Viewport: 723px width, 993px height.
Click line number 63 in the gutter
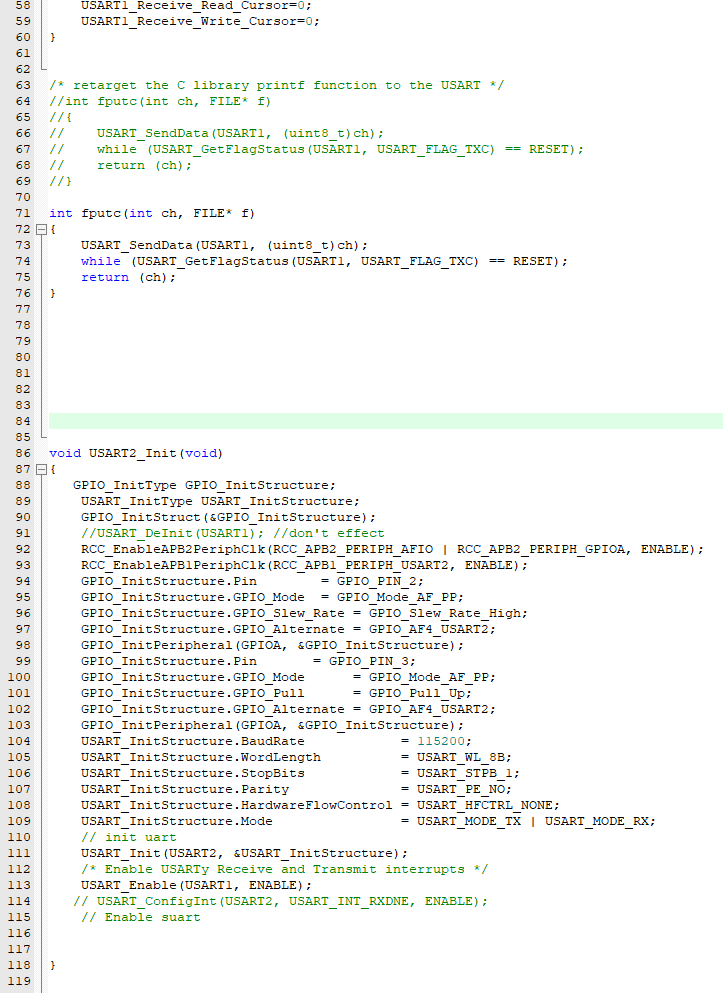(23, 85)
